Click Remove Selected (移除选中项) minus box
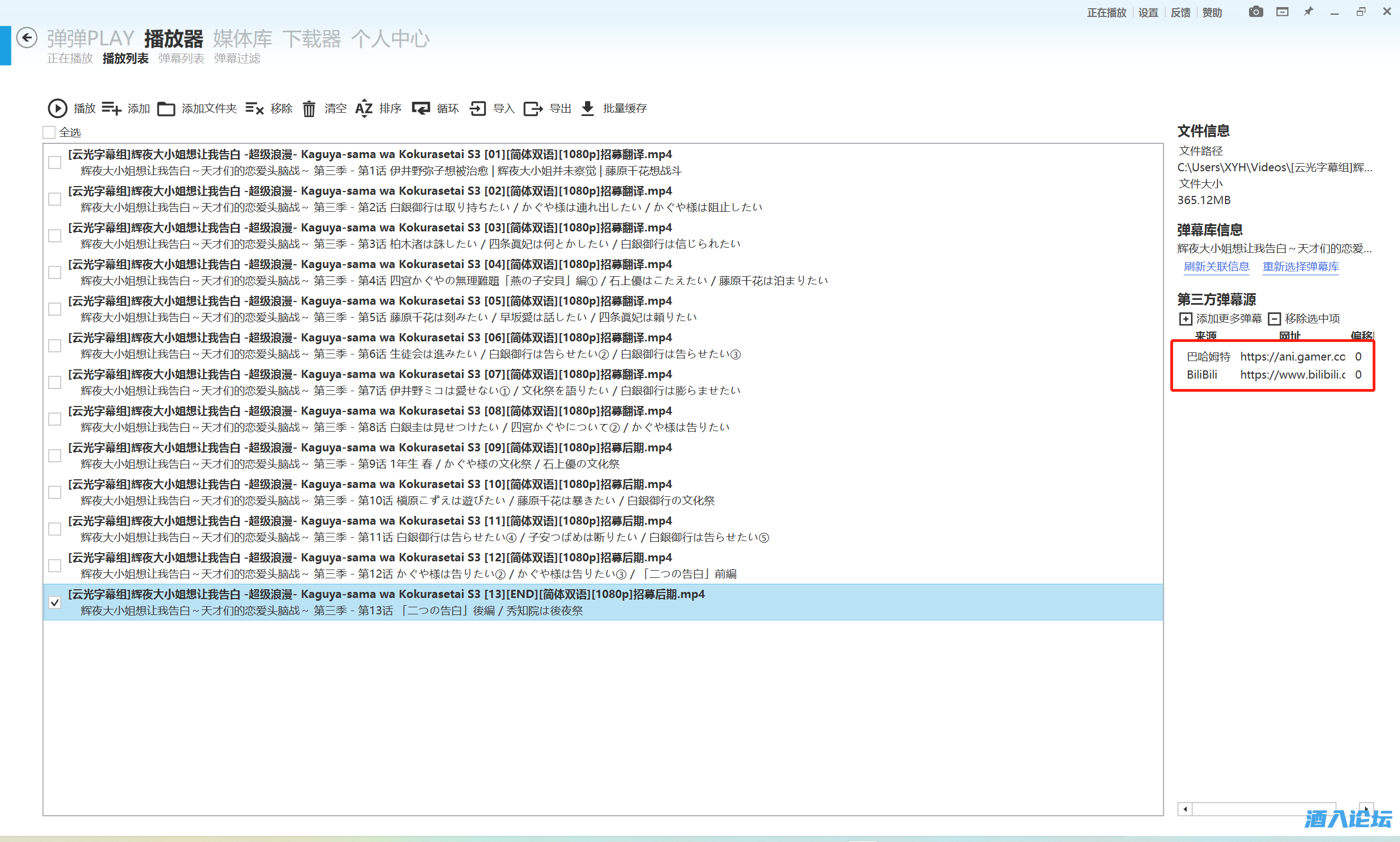This screenshot has width=1400, height=842. click(1274, 318)
